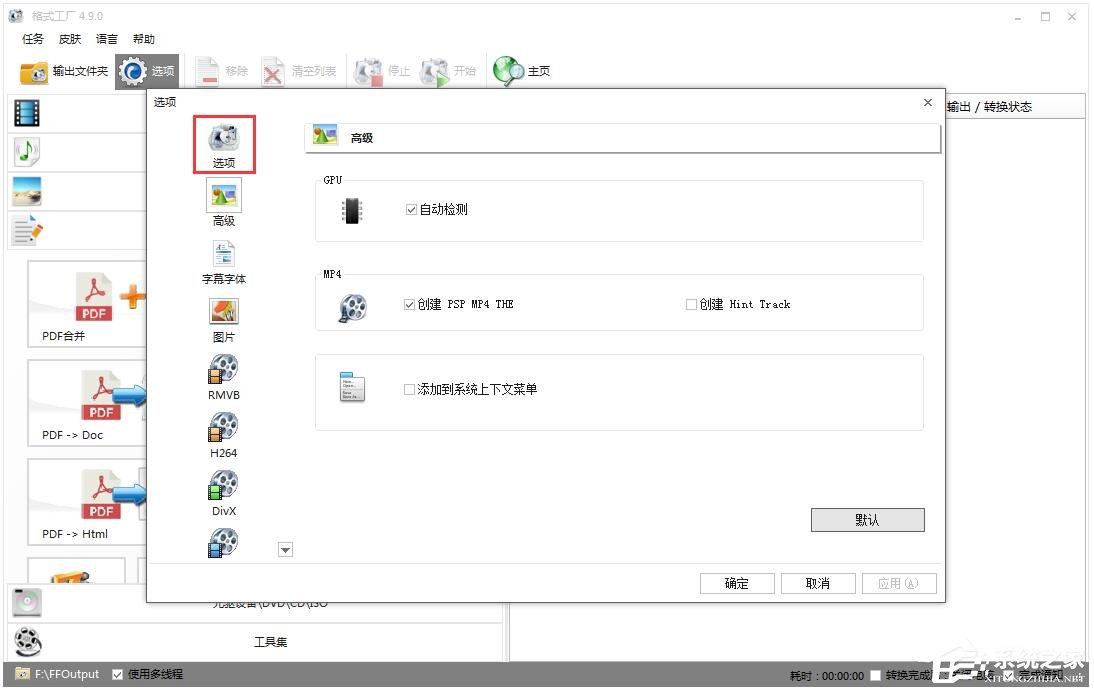Click the output folder icon in status bar
The image size is (1094, 692).
pyautogui.click(x=22, y=675)
